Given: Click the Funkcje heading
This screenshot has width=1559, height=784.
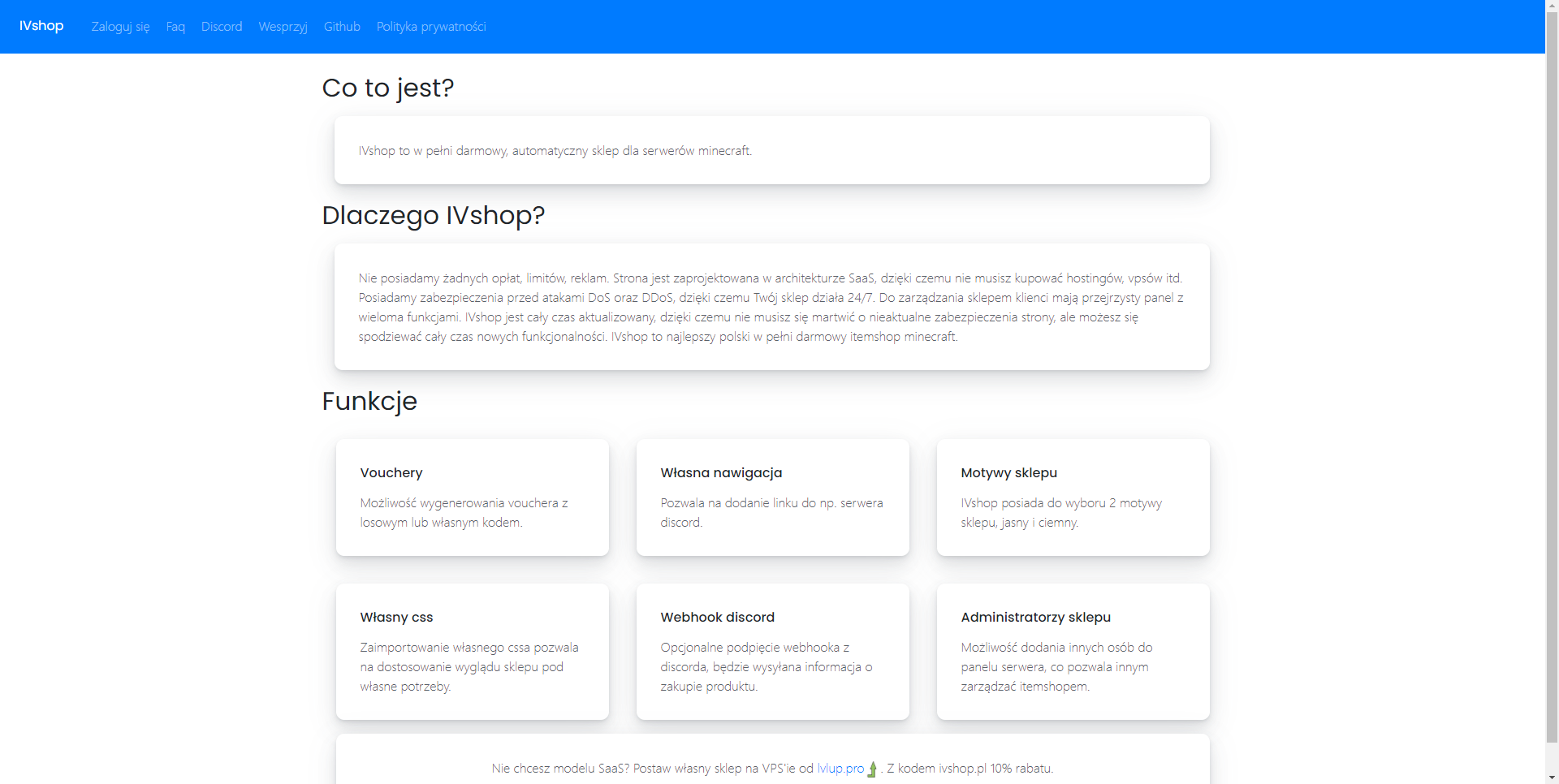Looking at the screenshot, I should [369, 401].
